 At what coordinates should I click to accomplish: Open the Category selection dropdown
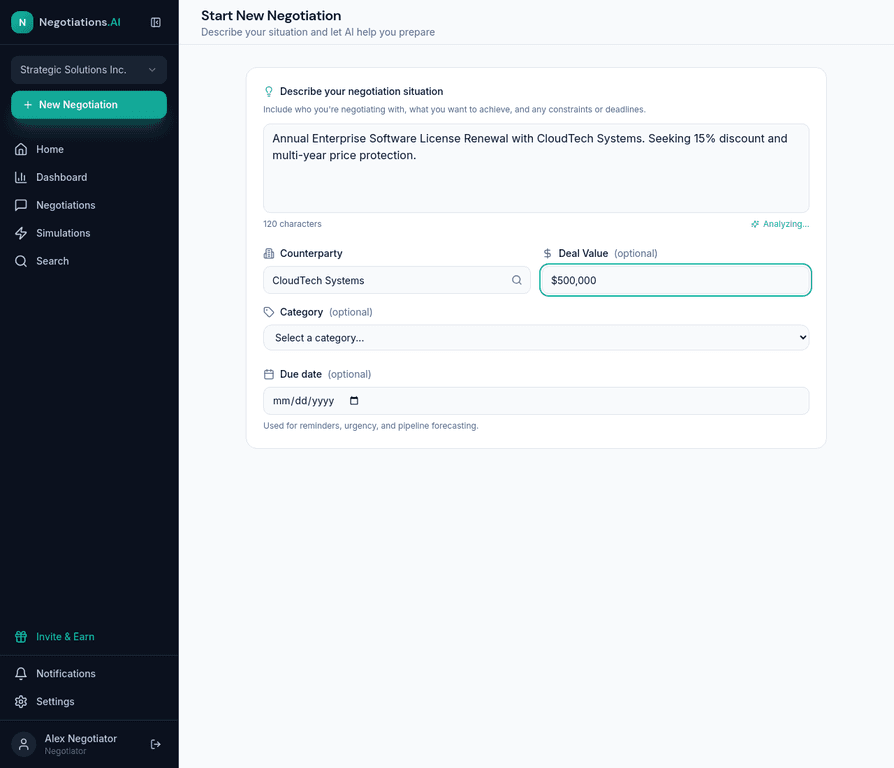tap(536, 337)
